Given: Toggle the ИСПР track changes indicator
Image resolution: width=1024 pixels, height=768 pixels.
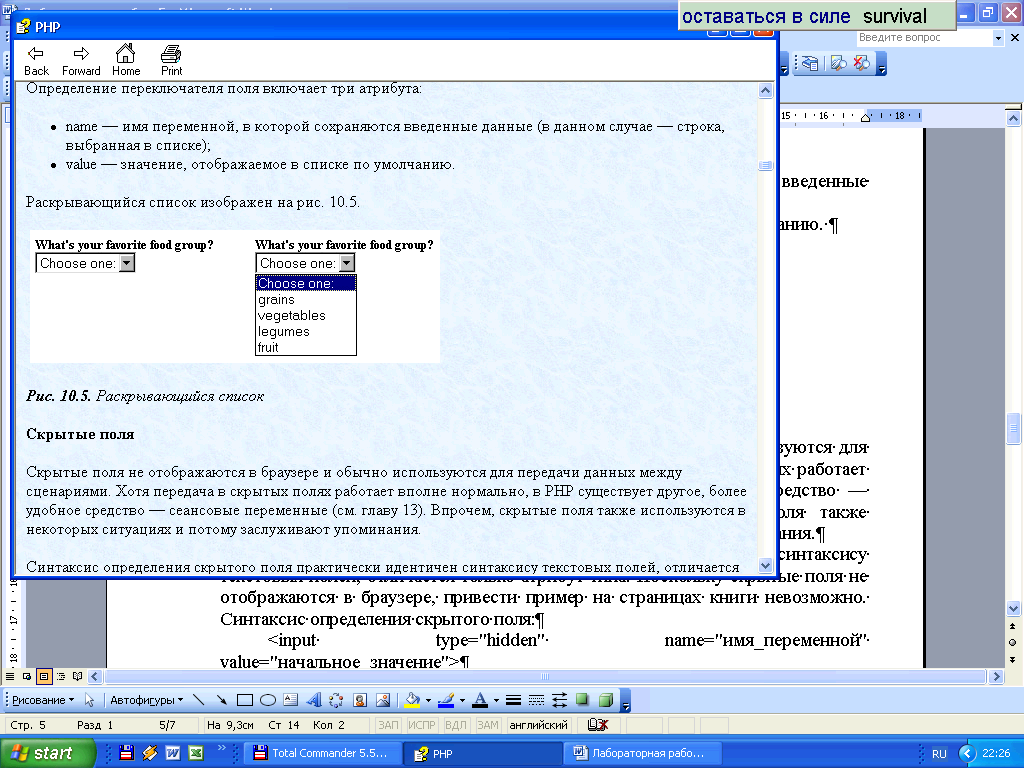Looking at the screenshot, I should point(422,725).
